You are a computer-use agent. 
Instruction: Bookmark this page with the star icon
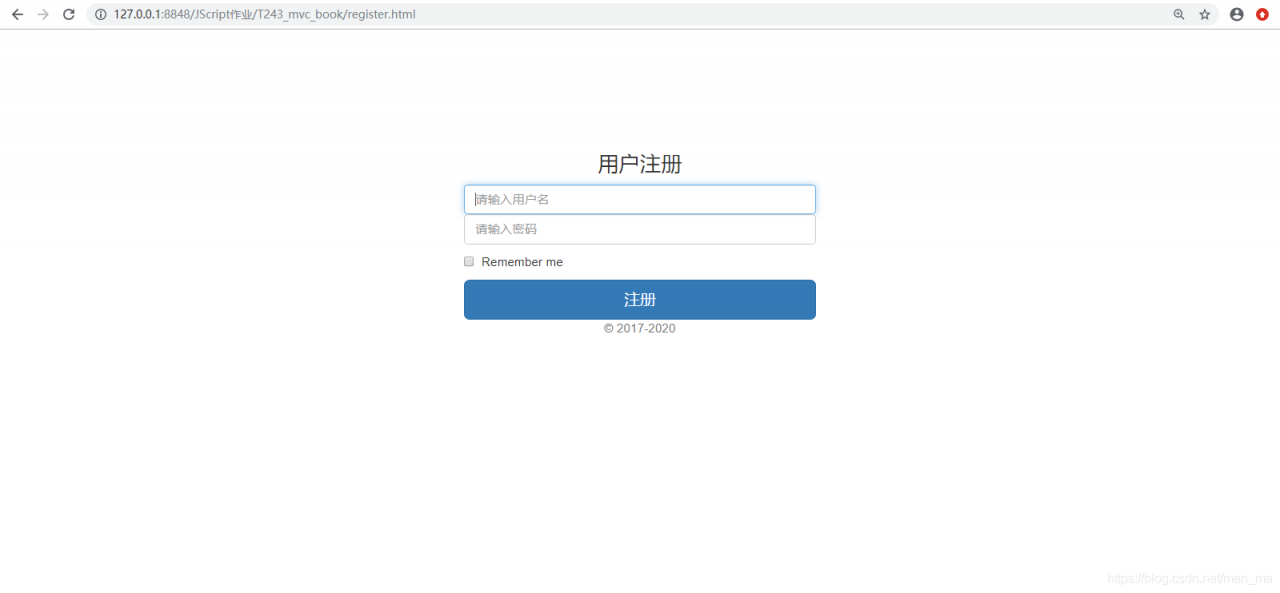point(1205,15)
